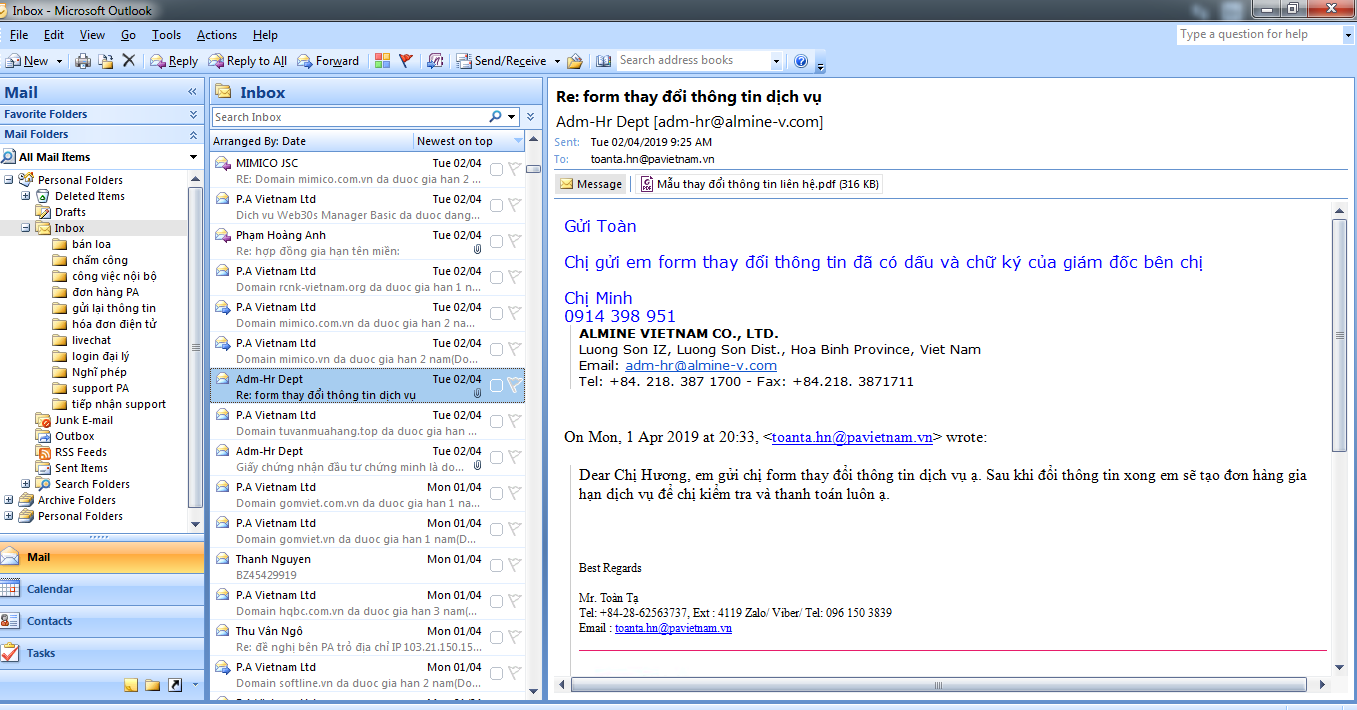Click the Drafts folder icon
Screen dimensions: 1357x710
43,212
